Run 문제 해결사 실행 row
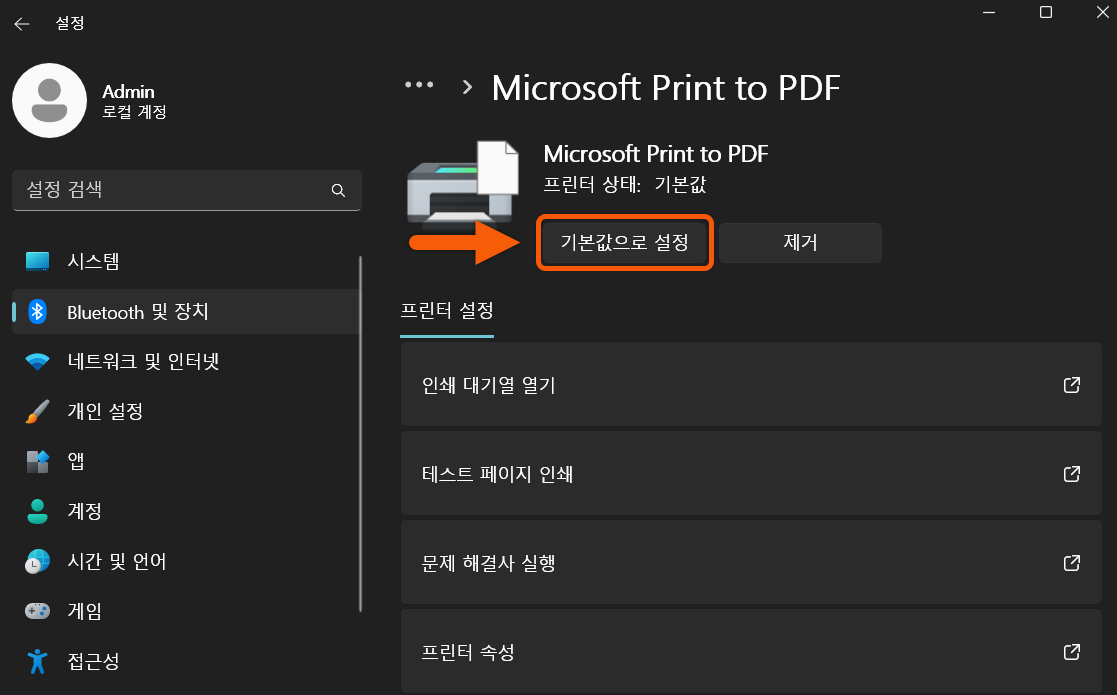 [x=751, y=563]
